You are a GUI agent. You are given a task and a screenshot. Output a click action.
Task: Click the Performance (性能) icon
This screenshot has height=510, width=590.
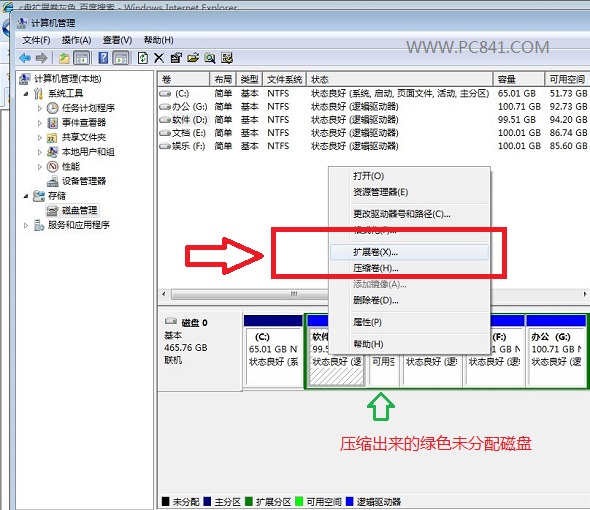tap(52, 166)
